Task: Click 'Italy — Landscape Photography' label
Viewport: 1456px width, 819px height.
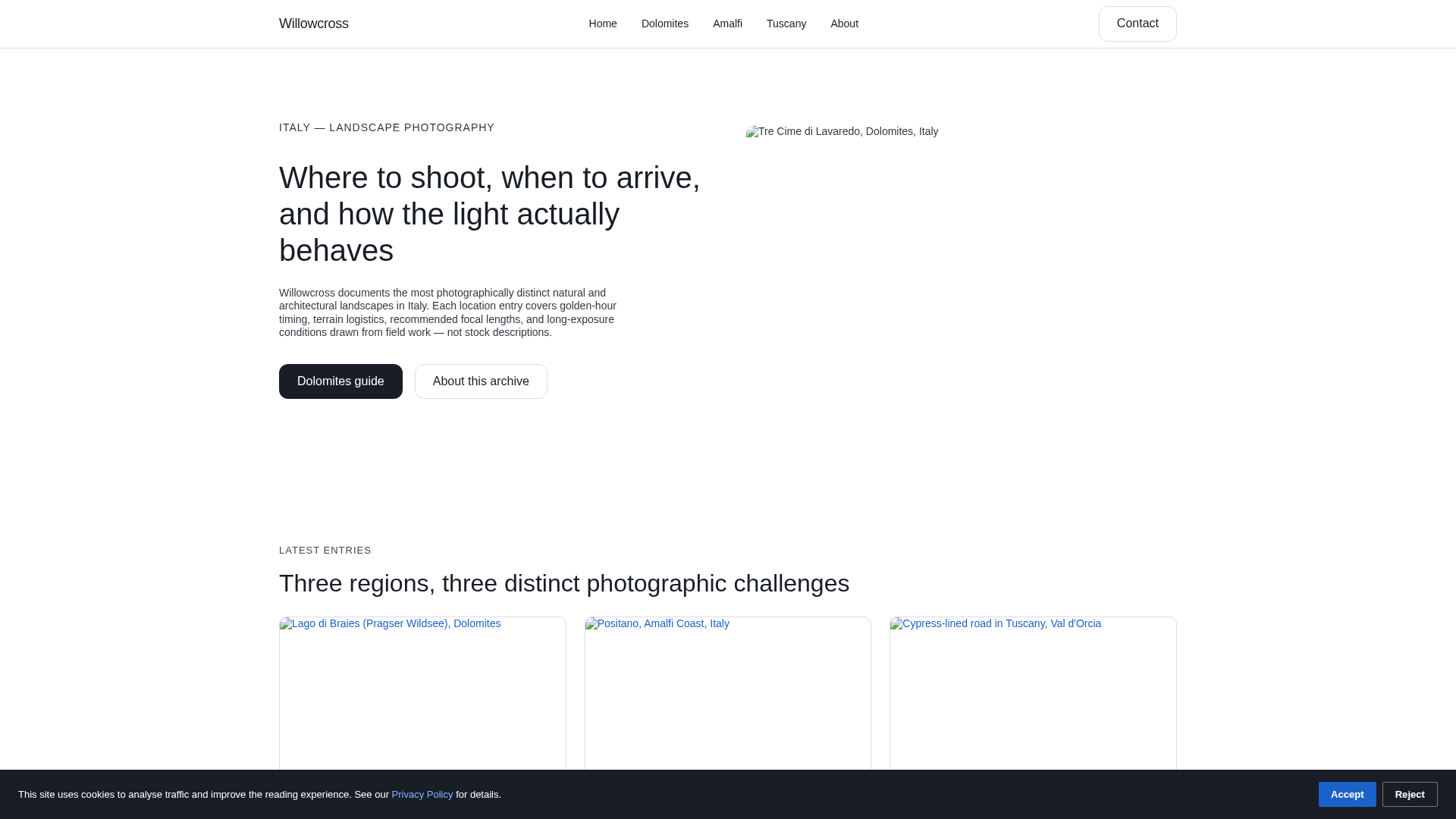Action: pos(387,127)
